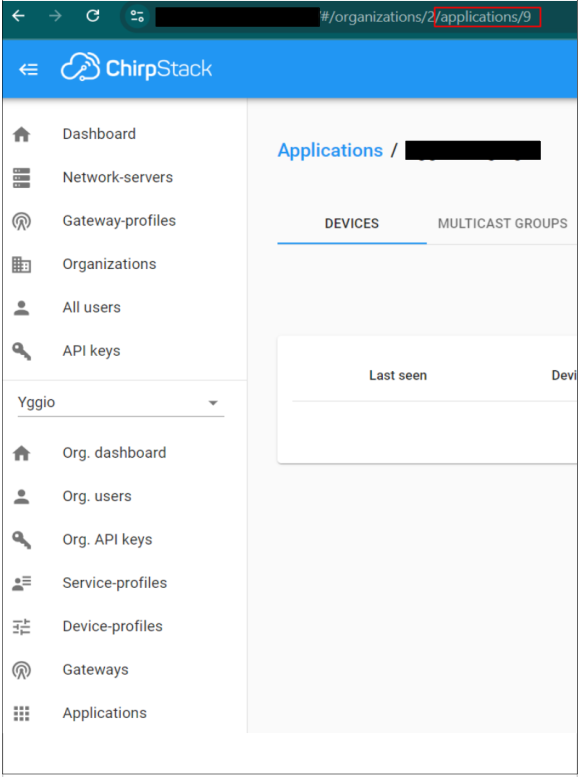Open Device-profiles in the sidebar
The width and height of the screenshot is (580, 777).
[x=112, y=626]
